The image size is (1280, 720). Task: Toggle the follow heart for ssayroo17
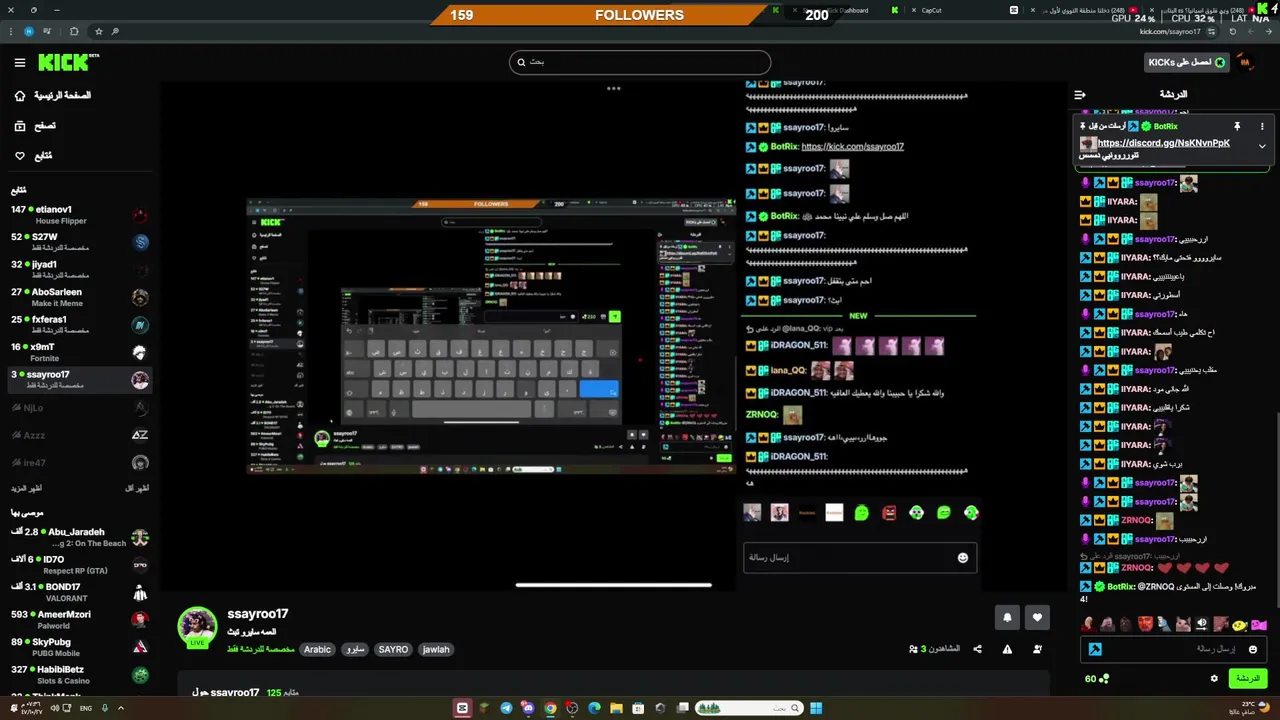1037,618
